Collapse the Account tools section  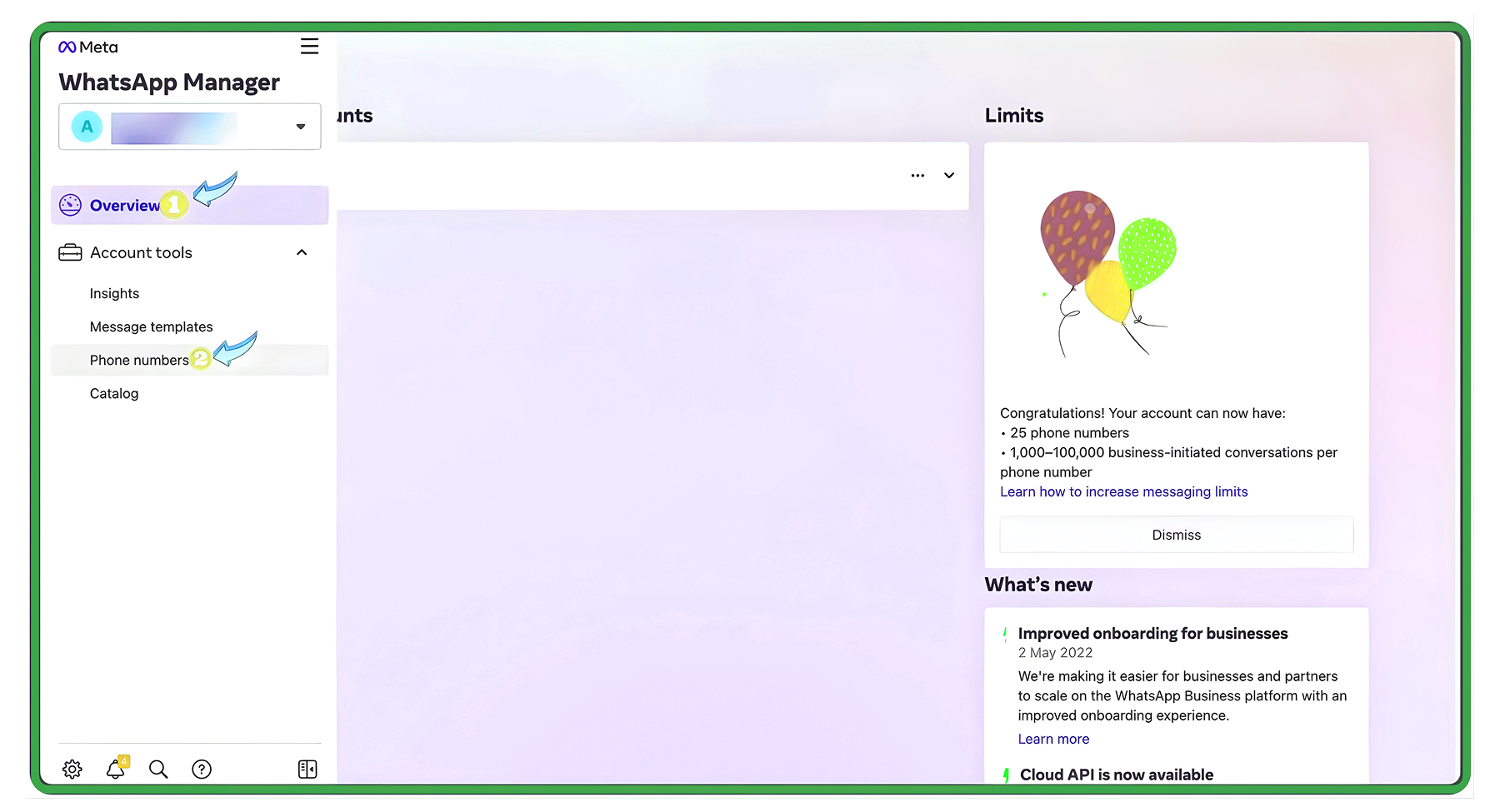coord(302,253)
